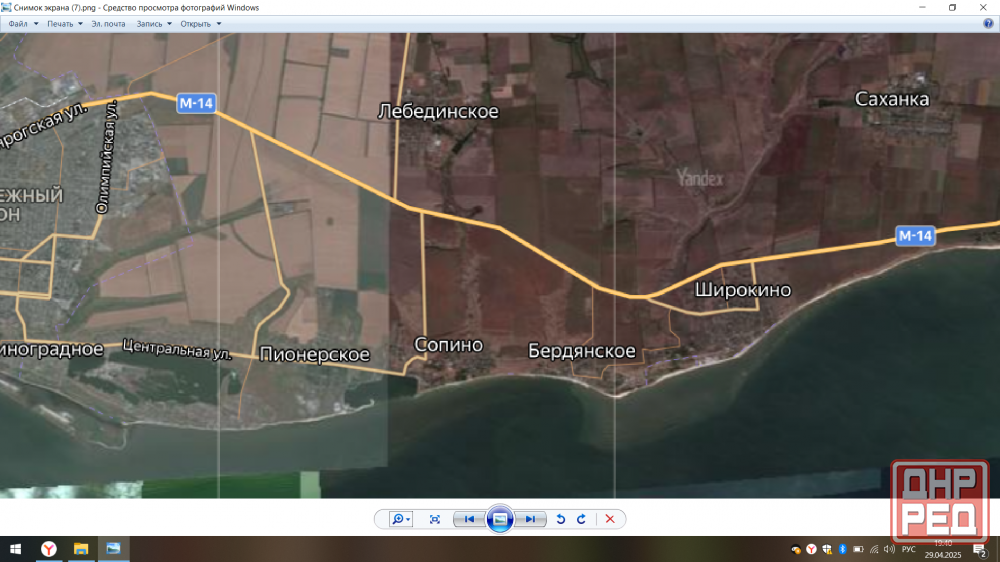
Task: Switch the РУС input language indicator
Action: (x=908, y=549)
